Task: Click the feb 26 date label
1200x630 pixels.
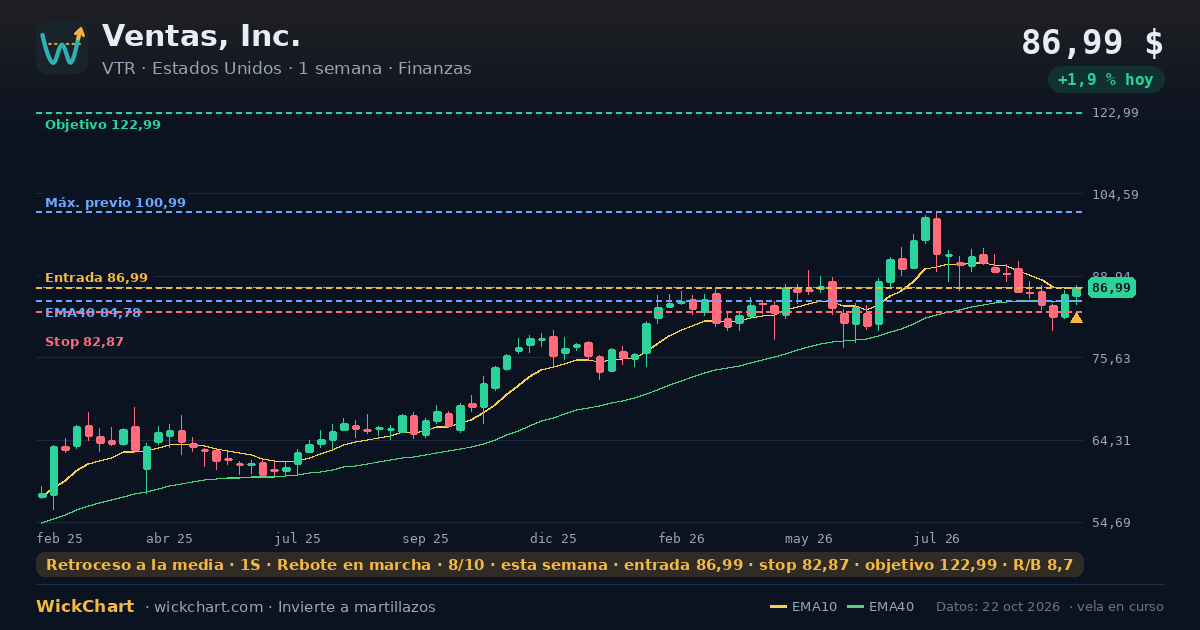Action: click(682, 539)
